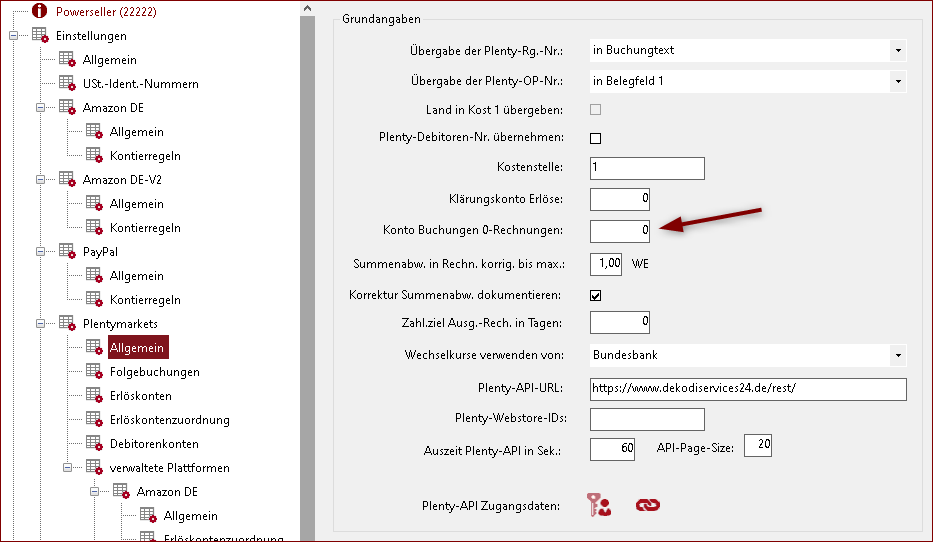Click the table icon beside USt.-Ident.-Nummern

coord(68,83)
